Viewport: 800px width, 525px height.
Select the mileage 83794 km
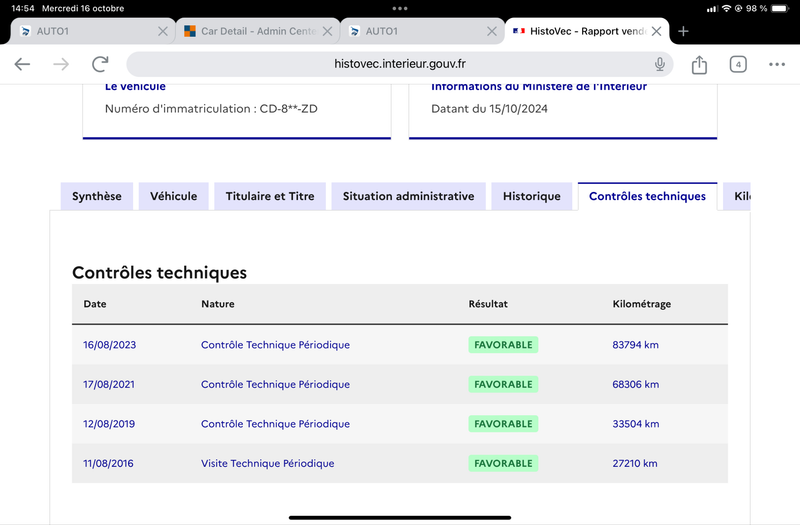(x=636, y=345)
